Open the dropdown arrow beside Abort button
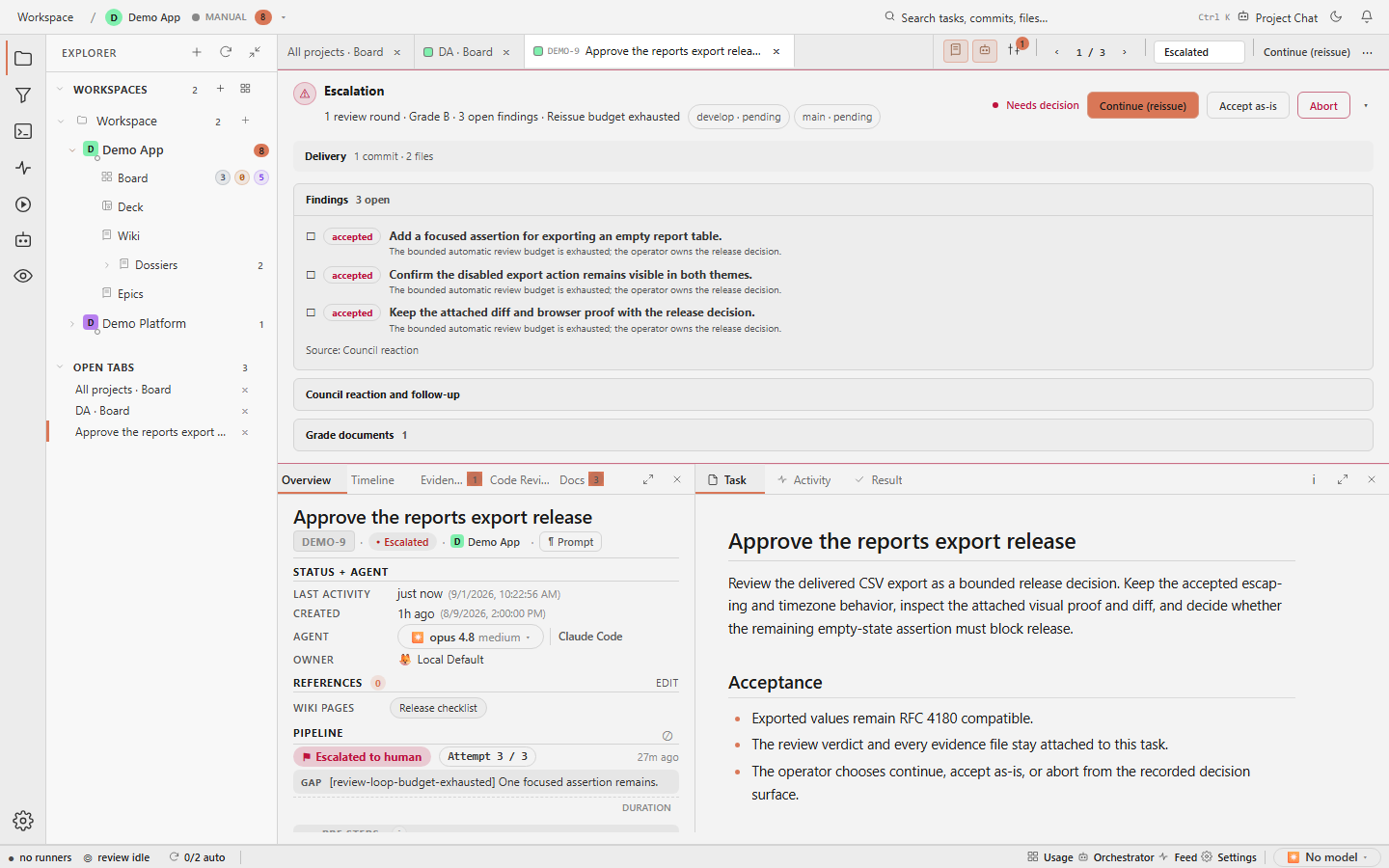The height and width of the screenshot is (868, 1389). click(x=1366, y=105)
